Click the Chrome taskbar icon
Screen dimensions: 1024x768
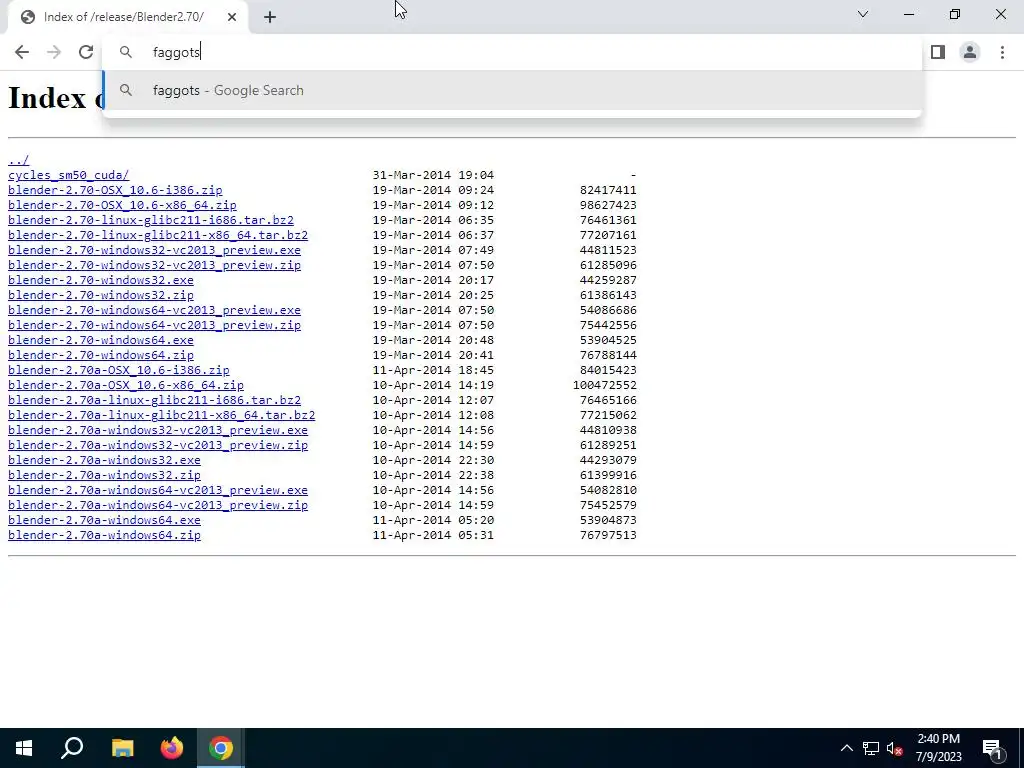221,748
